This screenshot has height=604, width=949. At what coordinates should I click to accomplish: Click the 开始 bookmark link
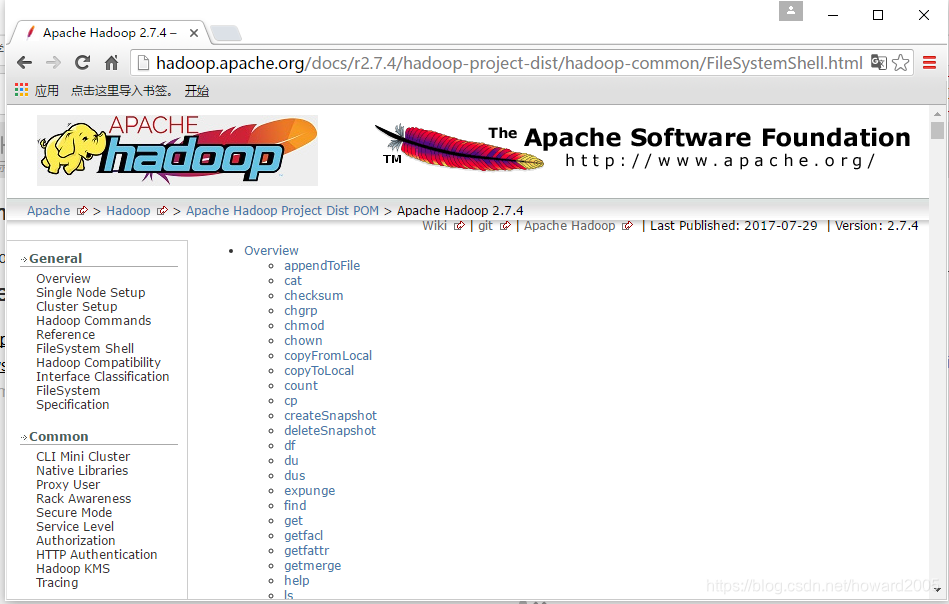197,91
